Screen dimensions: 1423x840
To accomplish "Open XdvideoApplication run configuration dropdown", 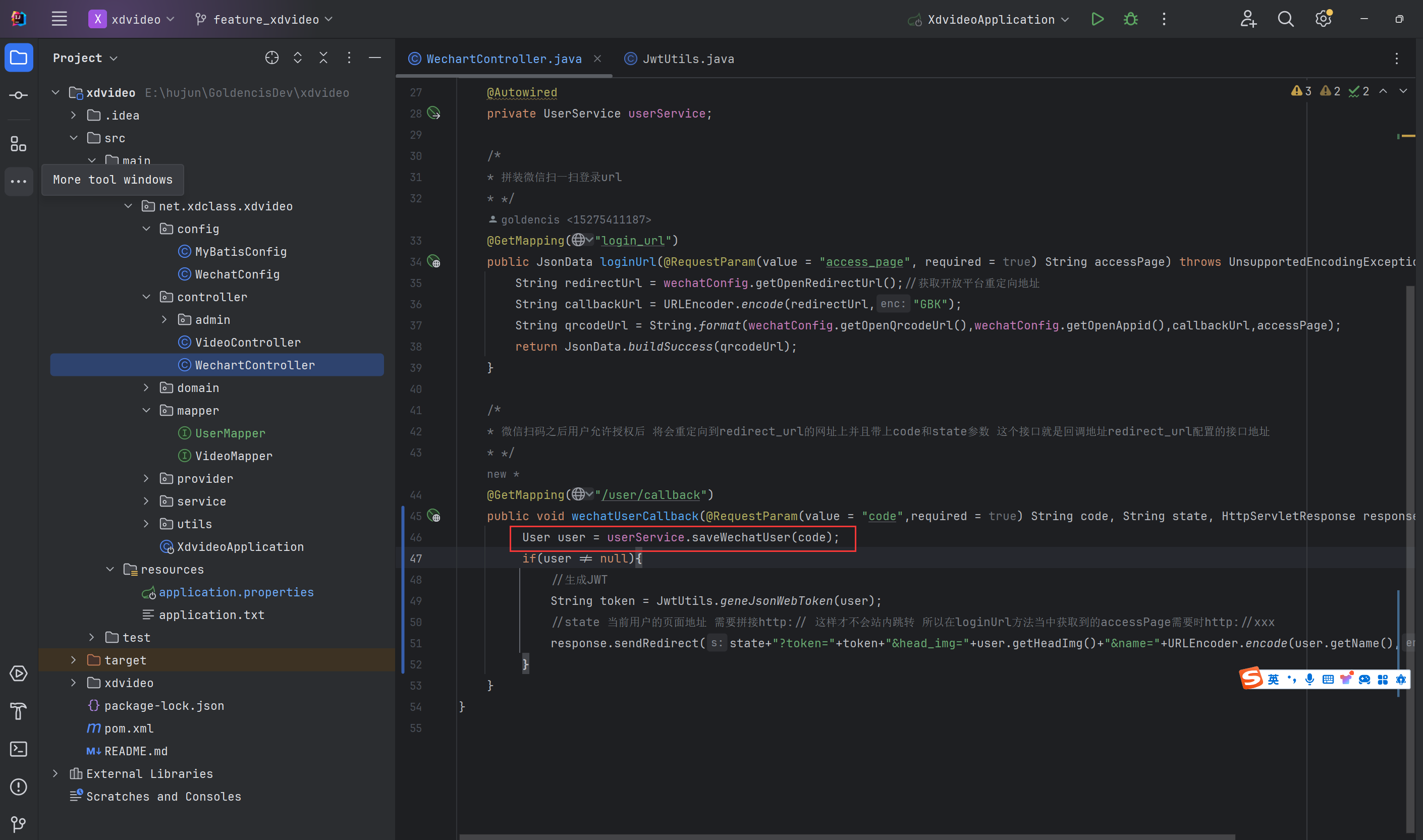I will tap(989, 19).
